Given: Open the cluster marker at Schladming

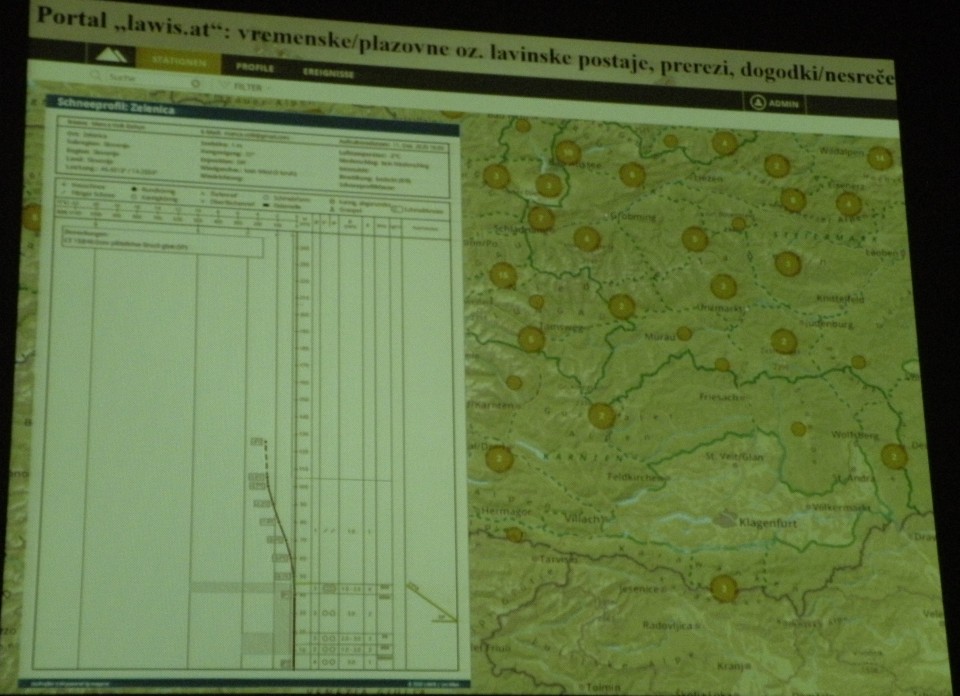Looking at the screenshot, I should point(541,219).
